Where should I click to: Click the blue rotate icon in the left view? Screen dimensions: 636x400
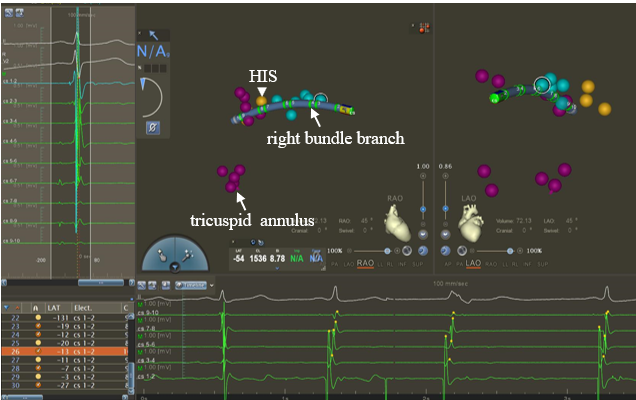point(423,251)
